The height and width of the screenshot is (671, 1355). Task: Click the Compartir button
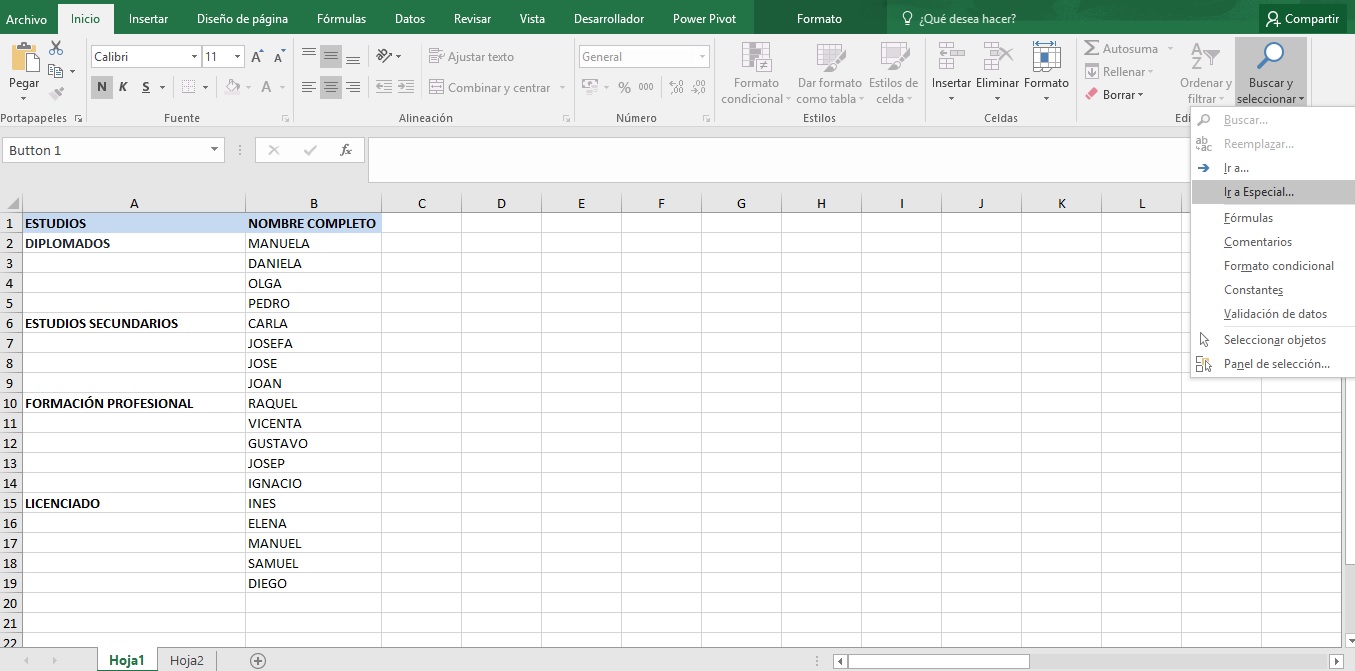(1301, 19)
